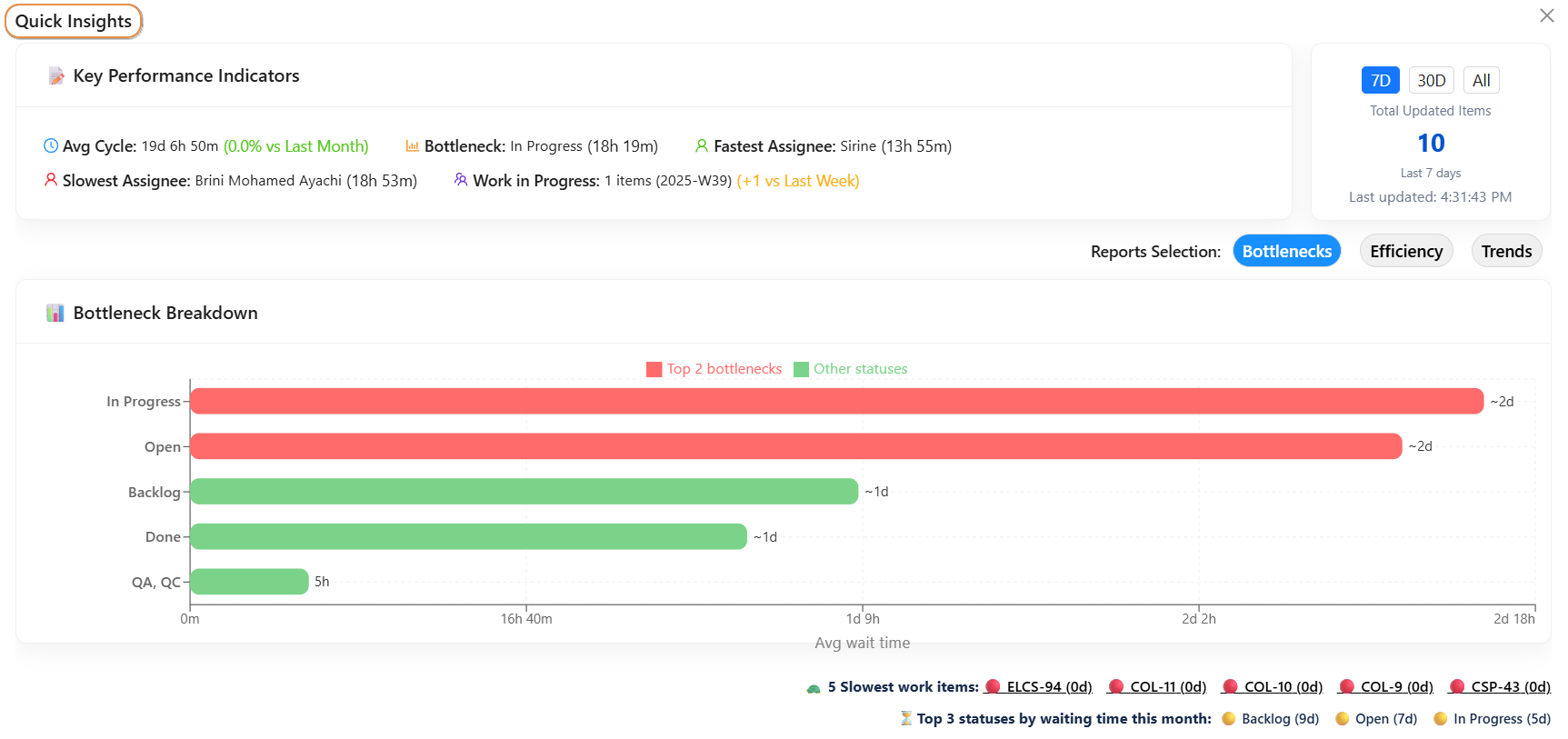The image size is (1568, 739).
Task: Click the hourglass icon beside Top 3 statuses
Action: (905, 718)
